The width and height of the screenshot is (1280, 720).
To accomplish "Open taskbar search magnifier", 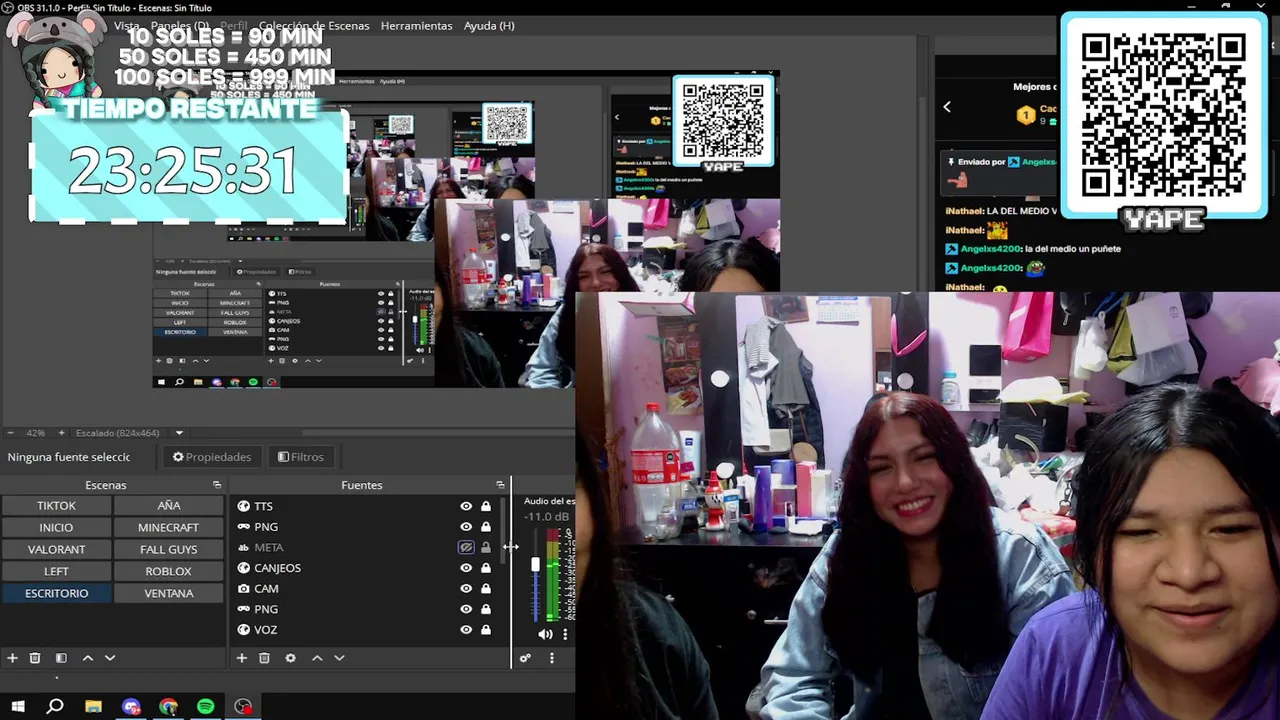I will [x=55, y=707].
